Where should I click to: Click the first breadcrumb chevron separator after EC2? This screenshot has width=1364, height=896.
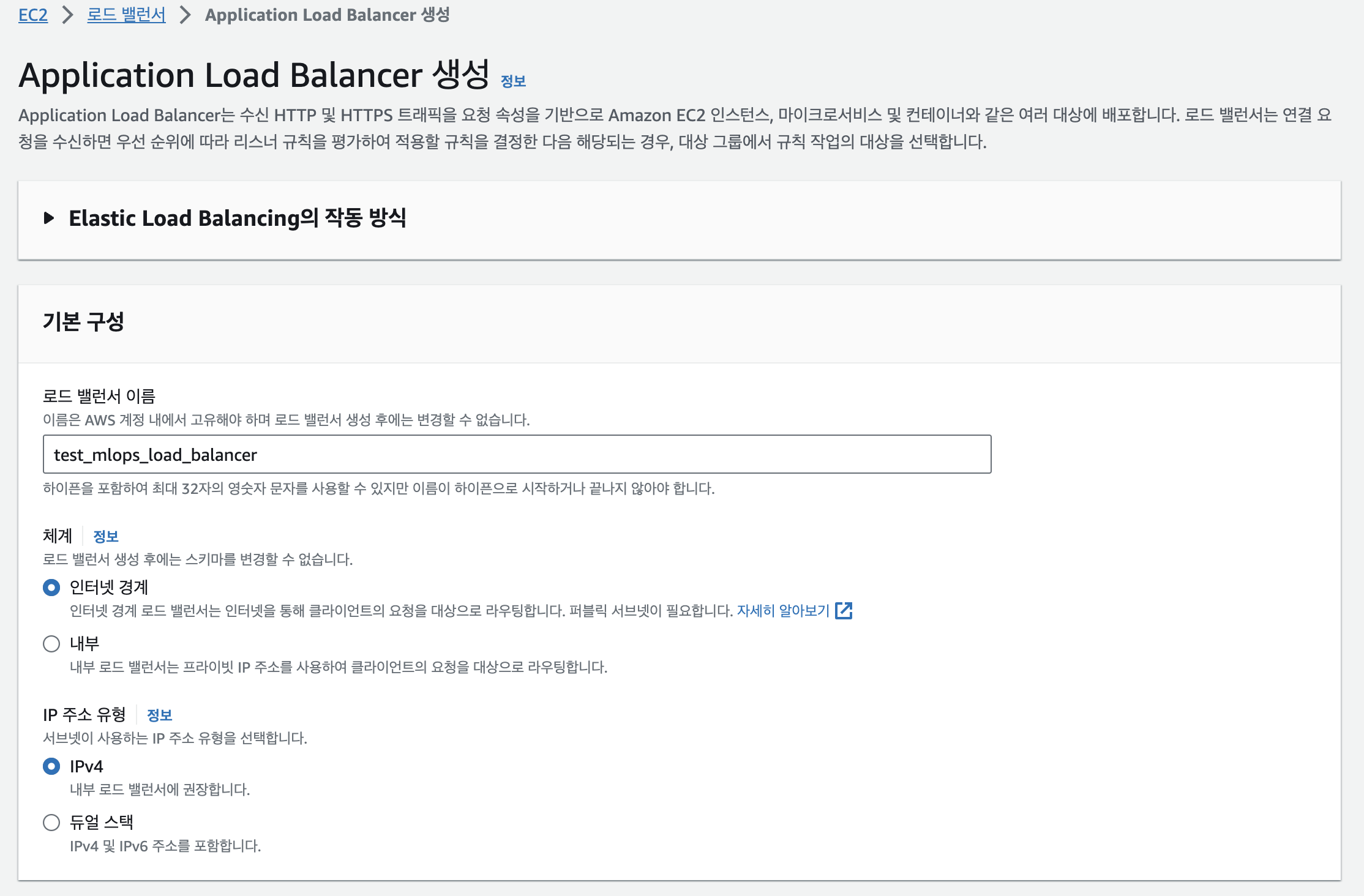pyautogui.click(x=67, y=15)
